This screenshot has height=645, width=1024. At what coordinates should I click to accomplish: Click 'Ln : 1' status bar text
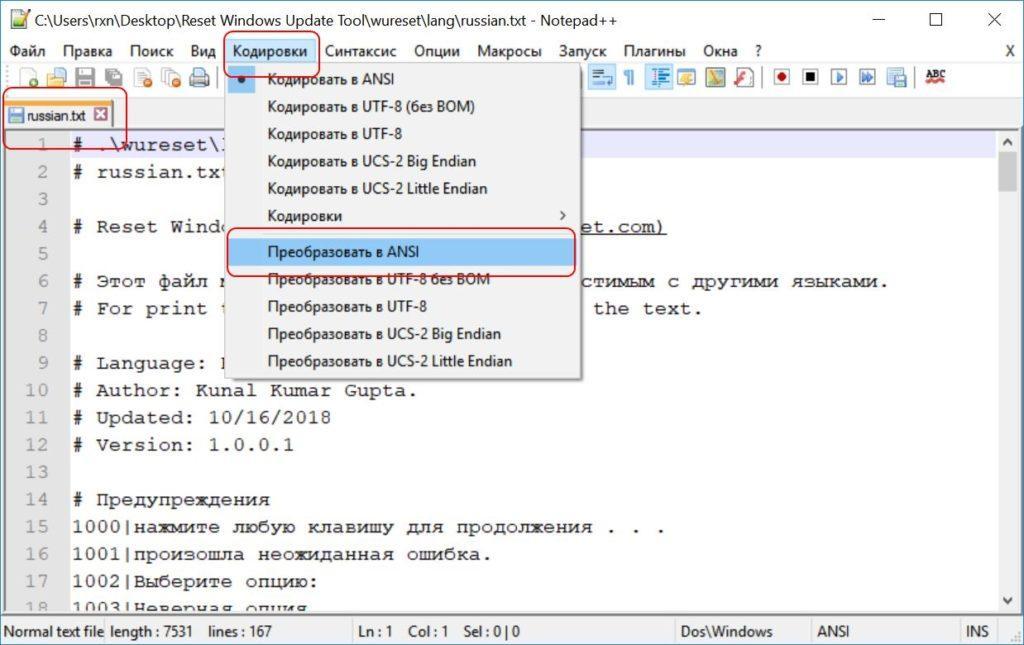(x=375, y=631)
